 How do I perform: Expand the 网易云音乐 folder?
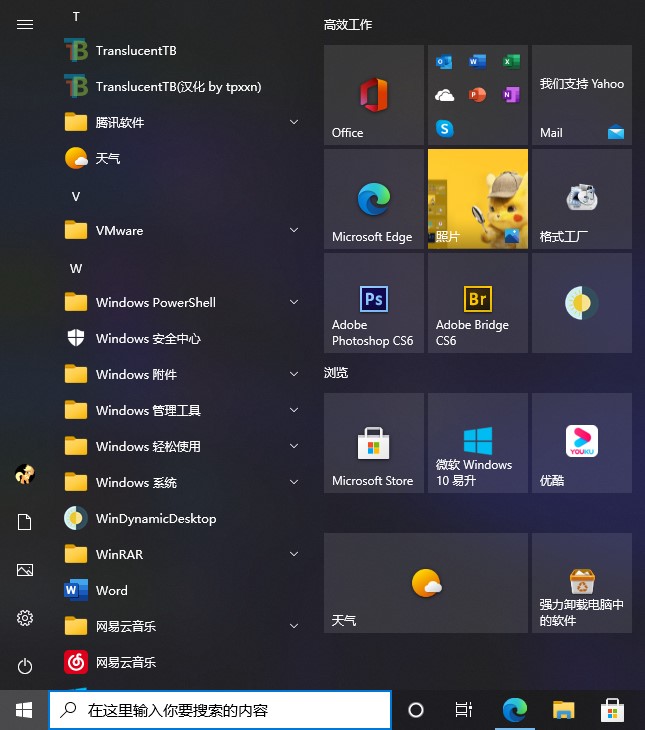click(x=183, y=626)
